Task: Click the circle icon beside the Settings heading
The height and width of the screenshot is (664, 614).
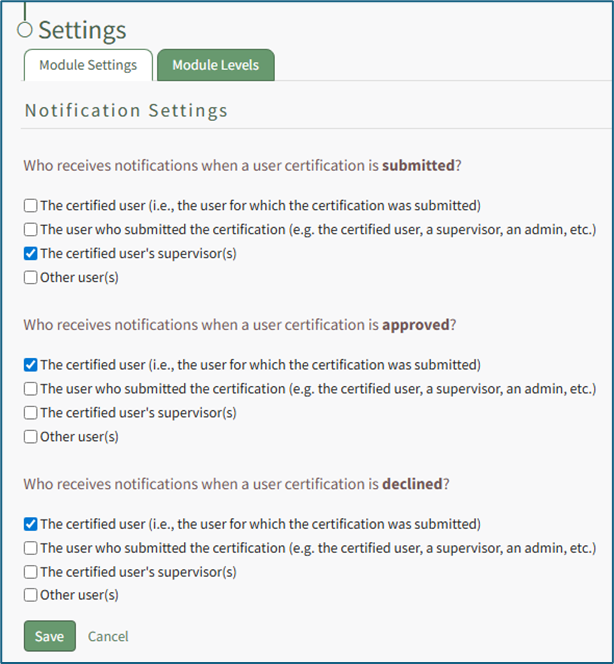Action: [x=25, y=29]
